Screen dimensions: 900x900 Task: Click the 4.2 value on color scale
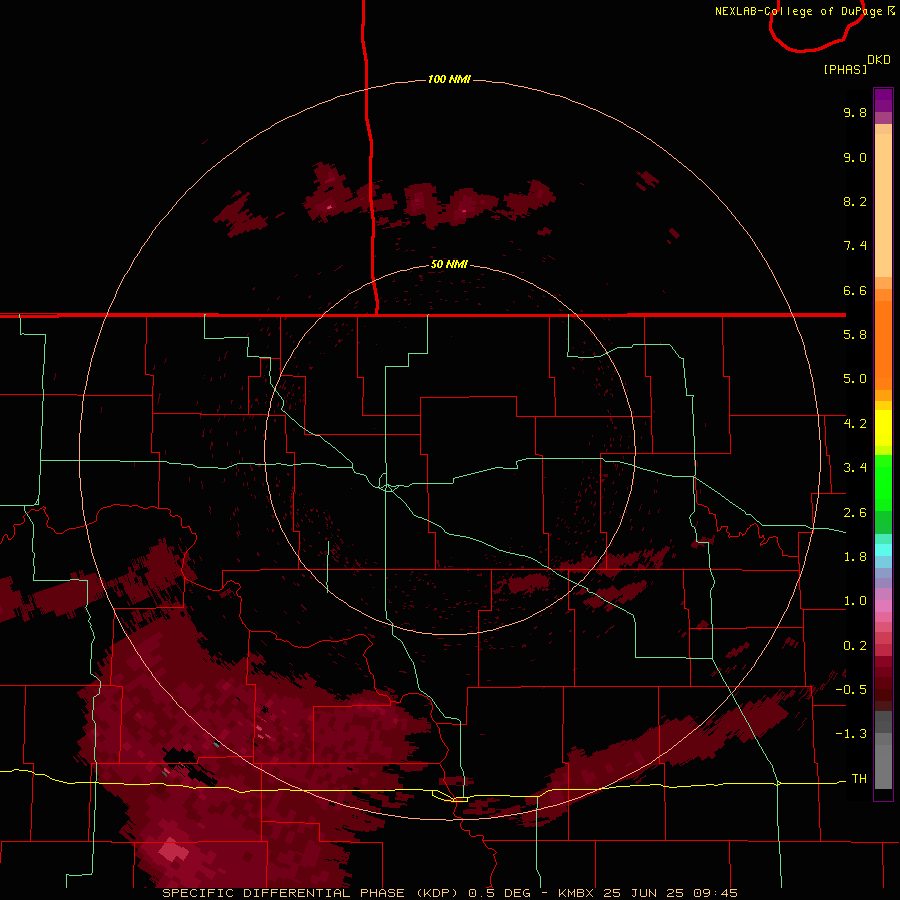tap(855, 424)
